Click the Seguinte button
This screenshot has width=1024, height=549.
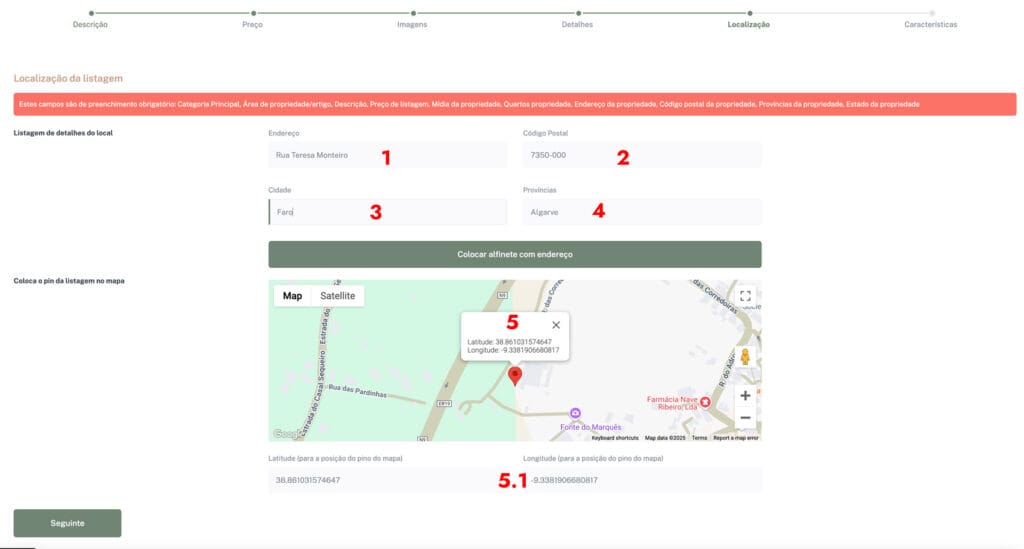67,523
